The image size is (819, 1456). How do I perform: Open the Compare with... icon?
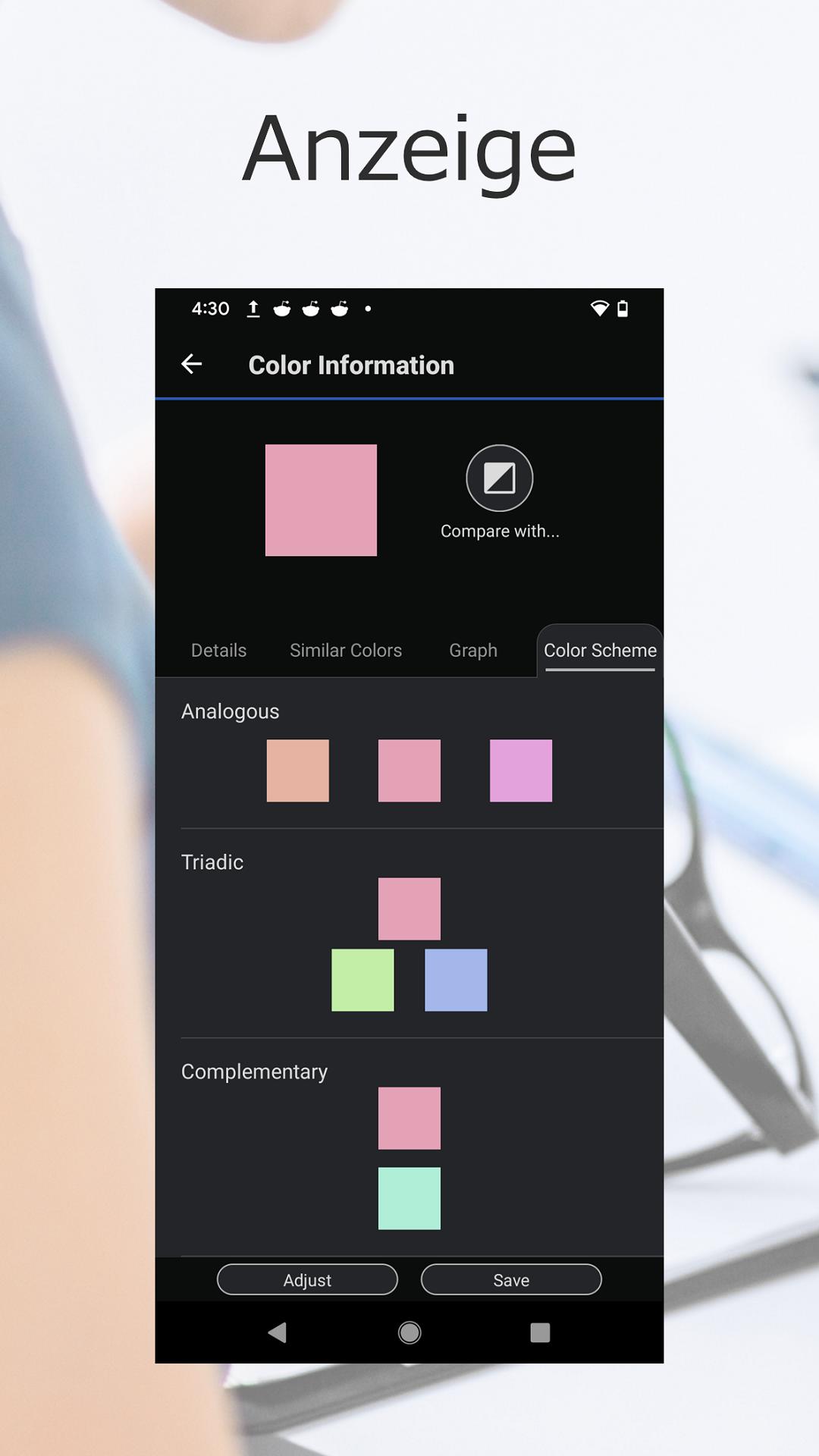500,478
